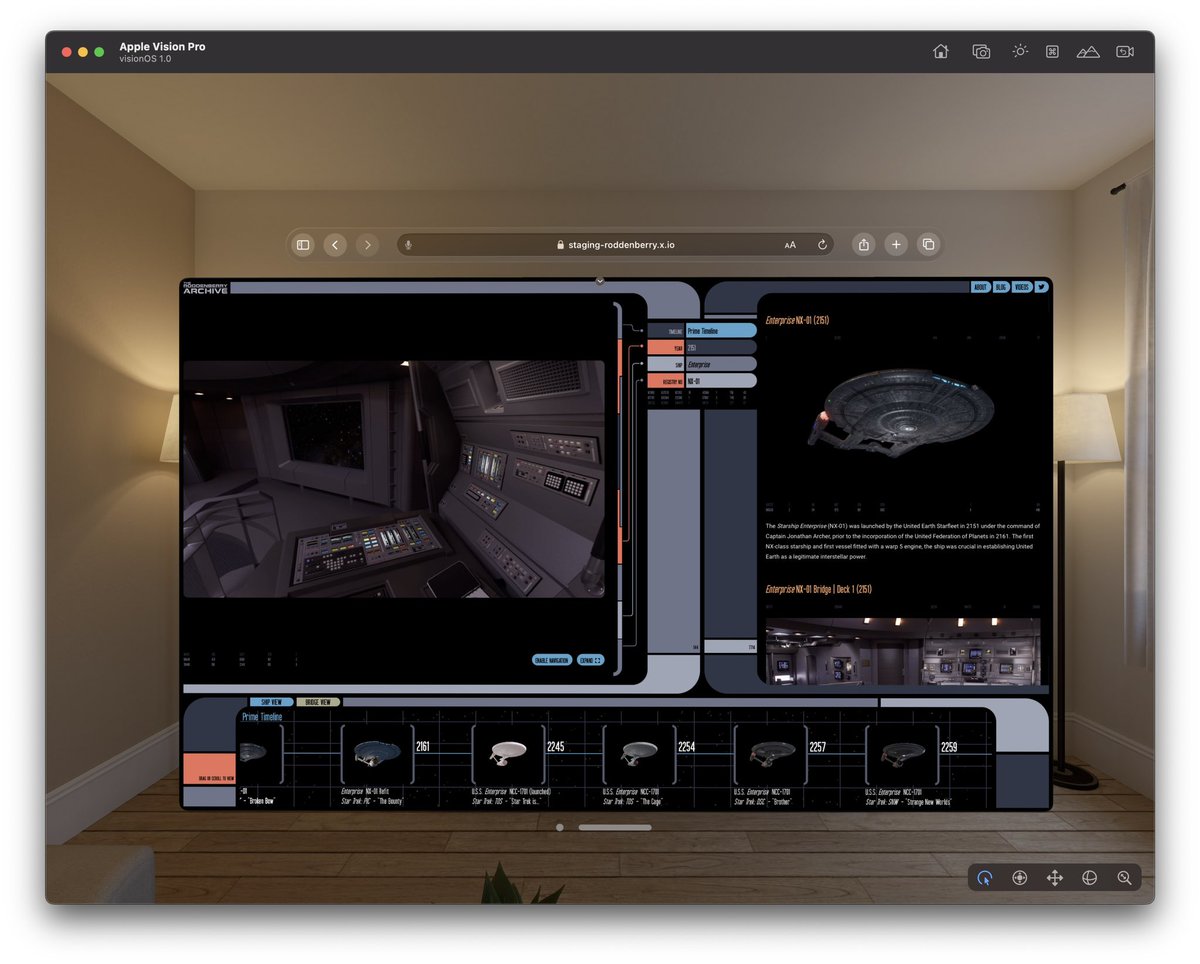This screenshot has width=1200, height=964.
Task: Switch to Ship View tab
Action: pyautogui.click(x=271, y=702)
